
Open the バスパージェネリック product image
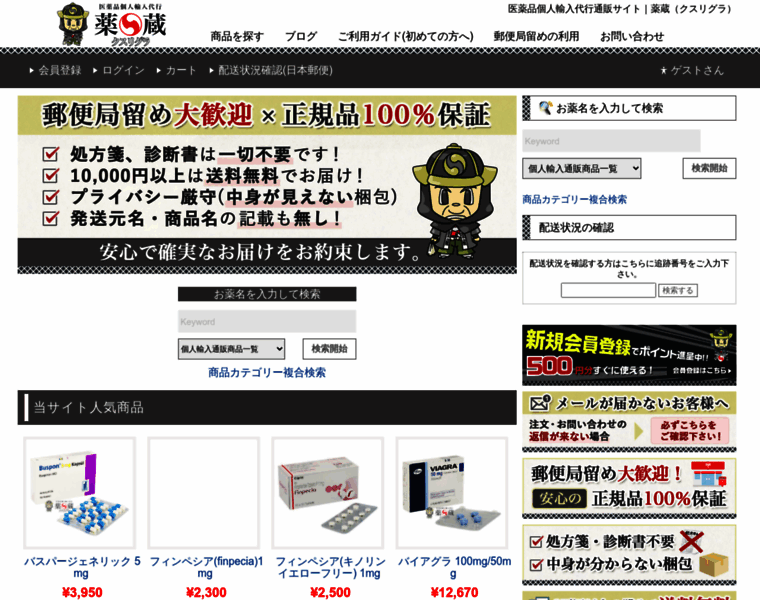pyautogui.click(x=80, y=493)
